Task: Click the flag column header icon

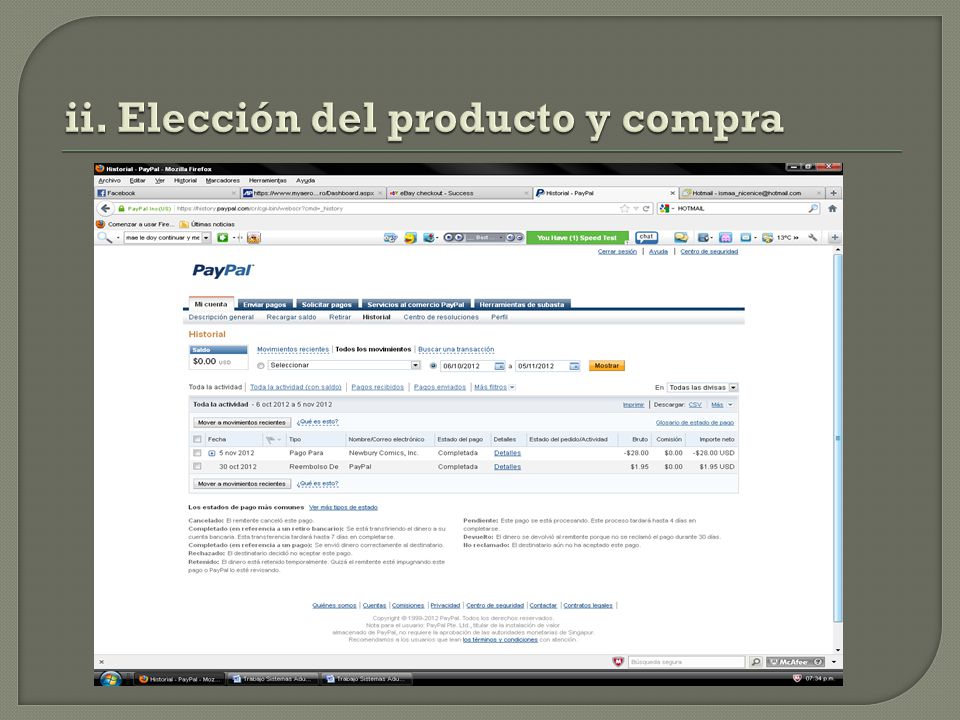Action: pos(269,440)
